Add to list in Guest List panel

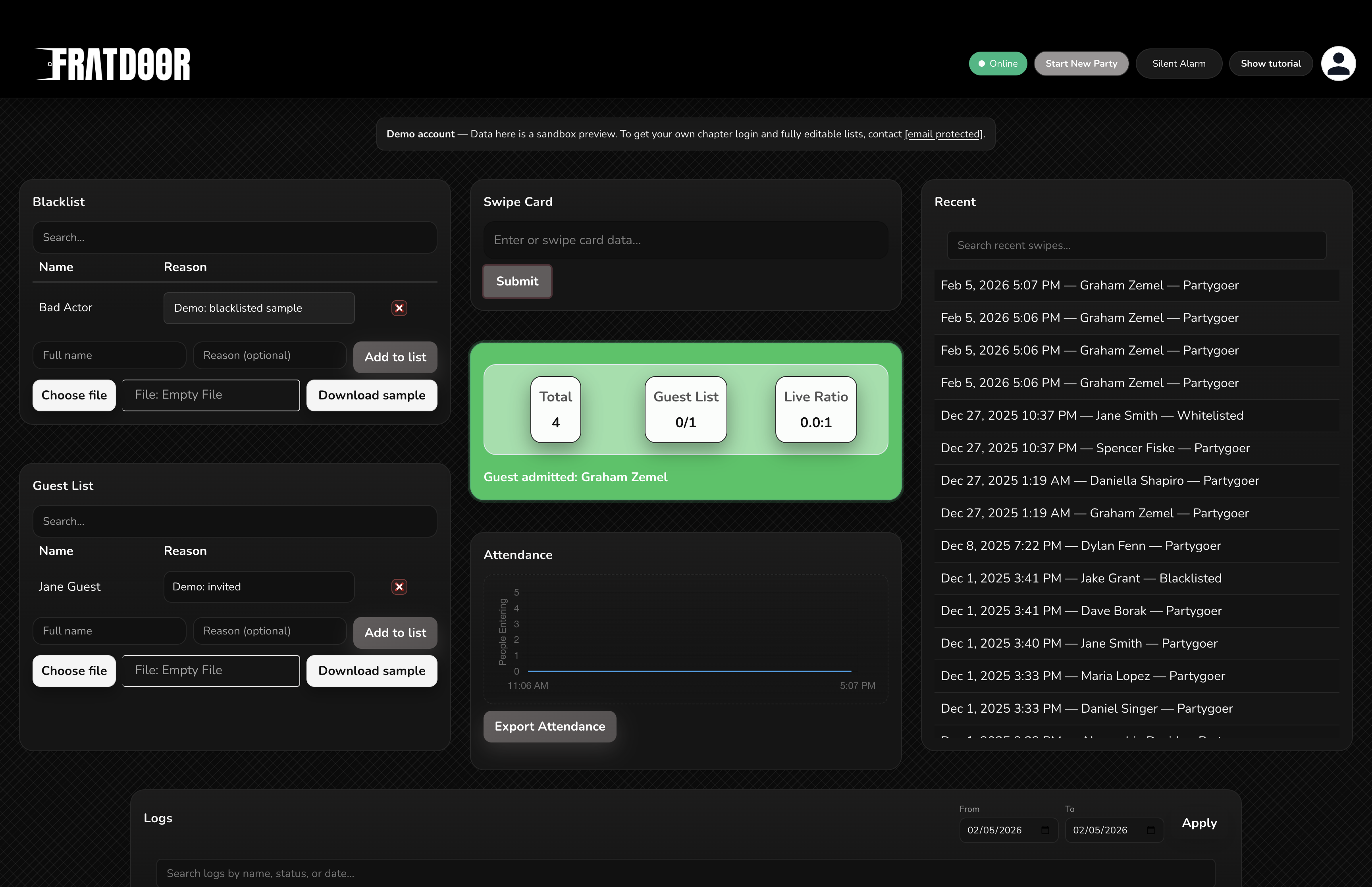[x=395, y=632]
